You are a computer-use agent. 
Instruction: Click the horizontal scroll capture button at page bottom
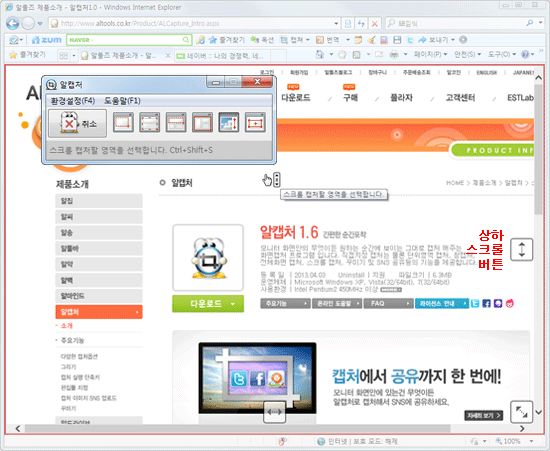coord(274,412)
